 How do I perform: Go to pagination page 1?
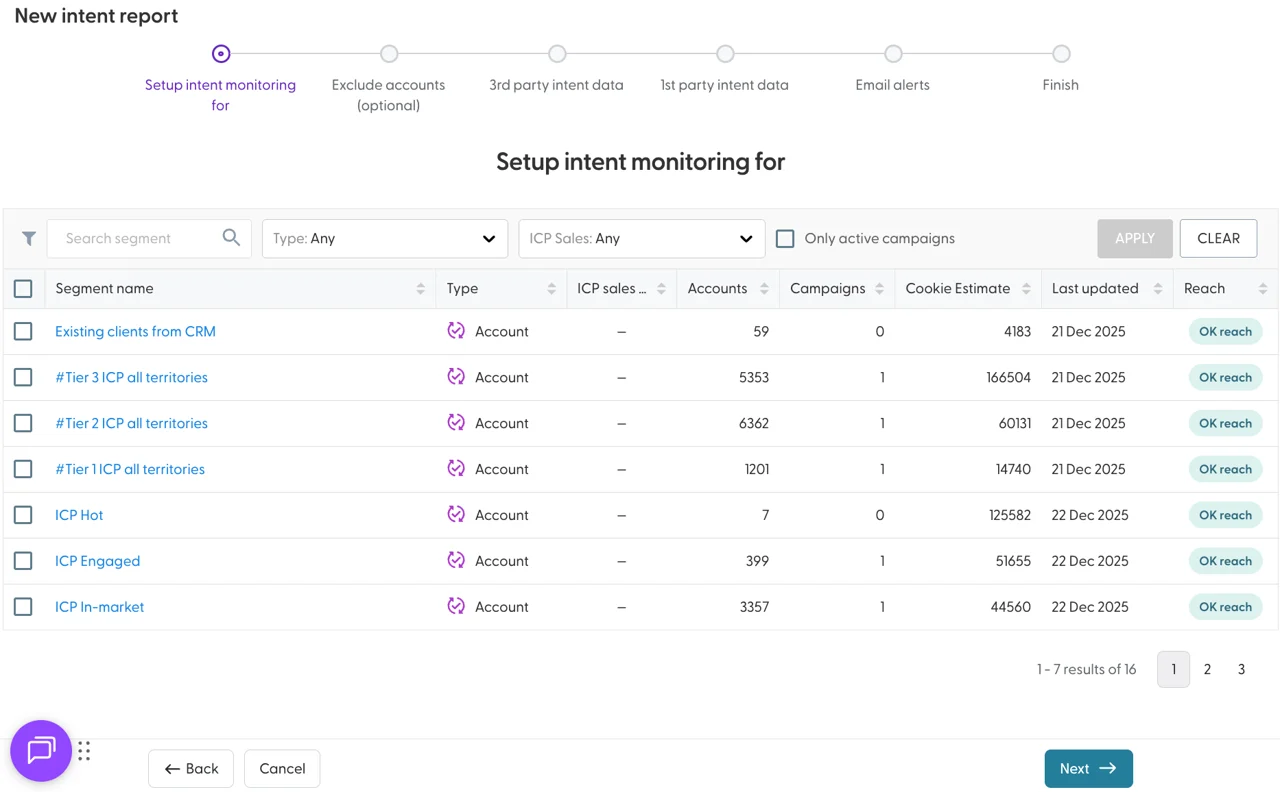1174,669
